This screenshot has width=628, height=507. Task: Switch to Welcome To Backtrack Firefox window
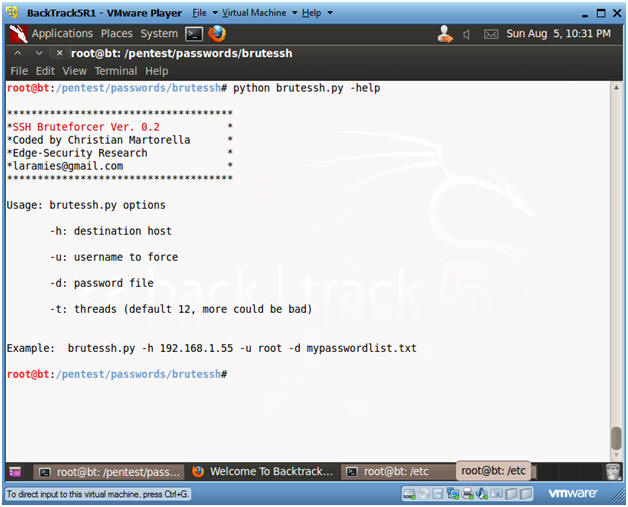(263, 472)
